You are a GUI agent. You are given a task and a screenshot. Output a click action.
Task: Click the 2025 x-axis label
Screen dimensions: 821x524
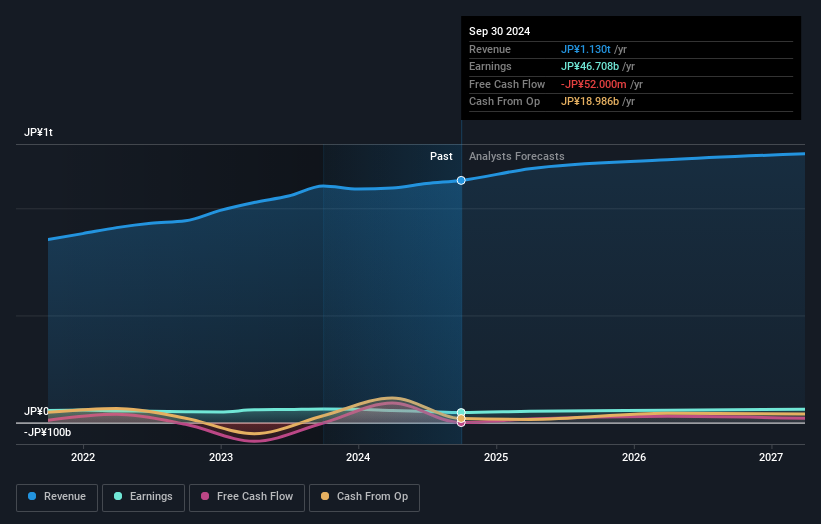click(496, 458)
